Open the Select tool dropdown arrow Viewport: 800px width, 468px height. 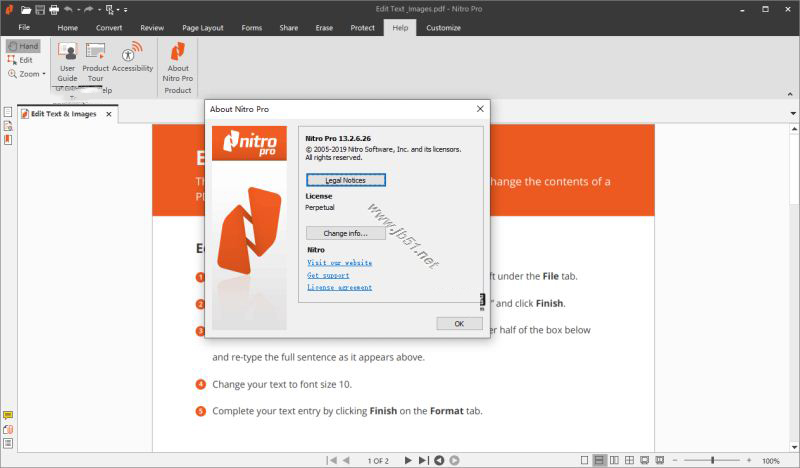pyautogui.click(x=118, y=10)
